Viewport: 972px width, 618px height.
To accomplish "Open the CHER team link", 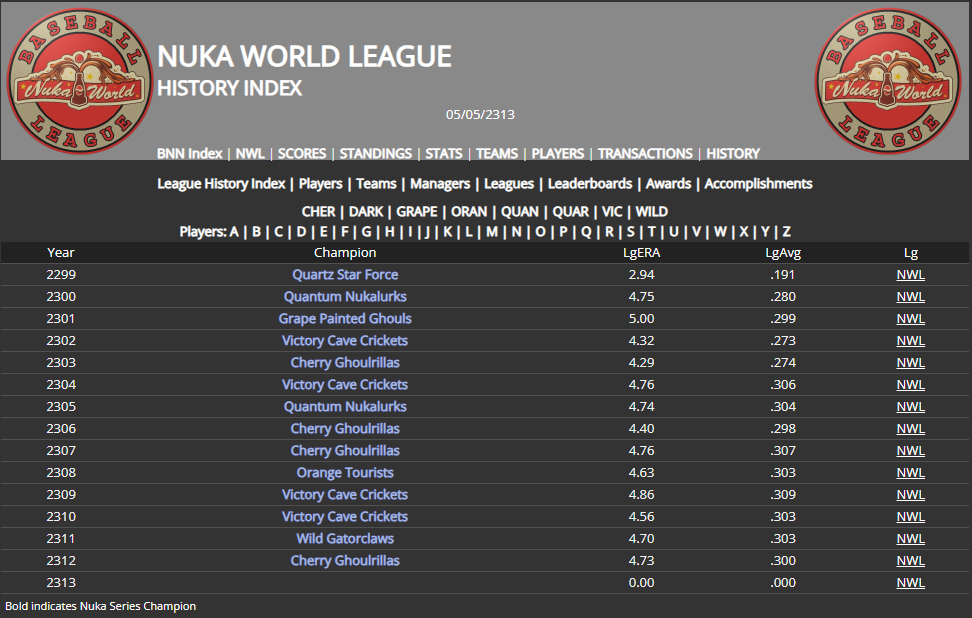I will 318,212.
